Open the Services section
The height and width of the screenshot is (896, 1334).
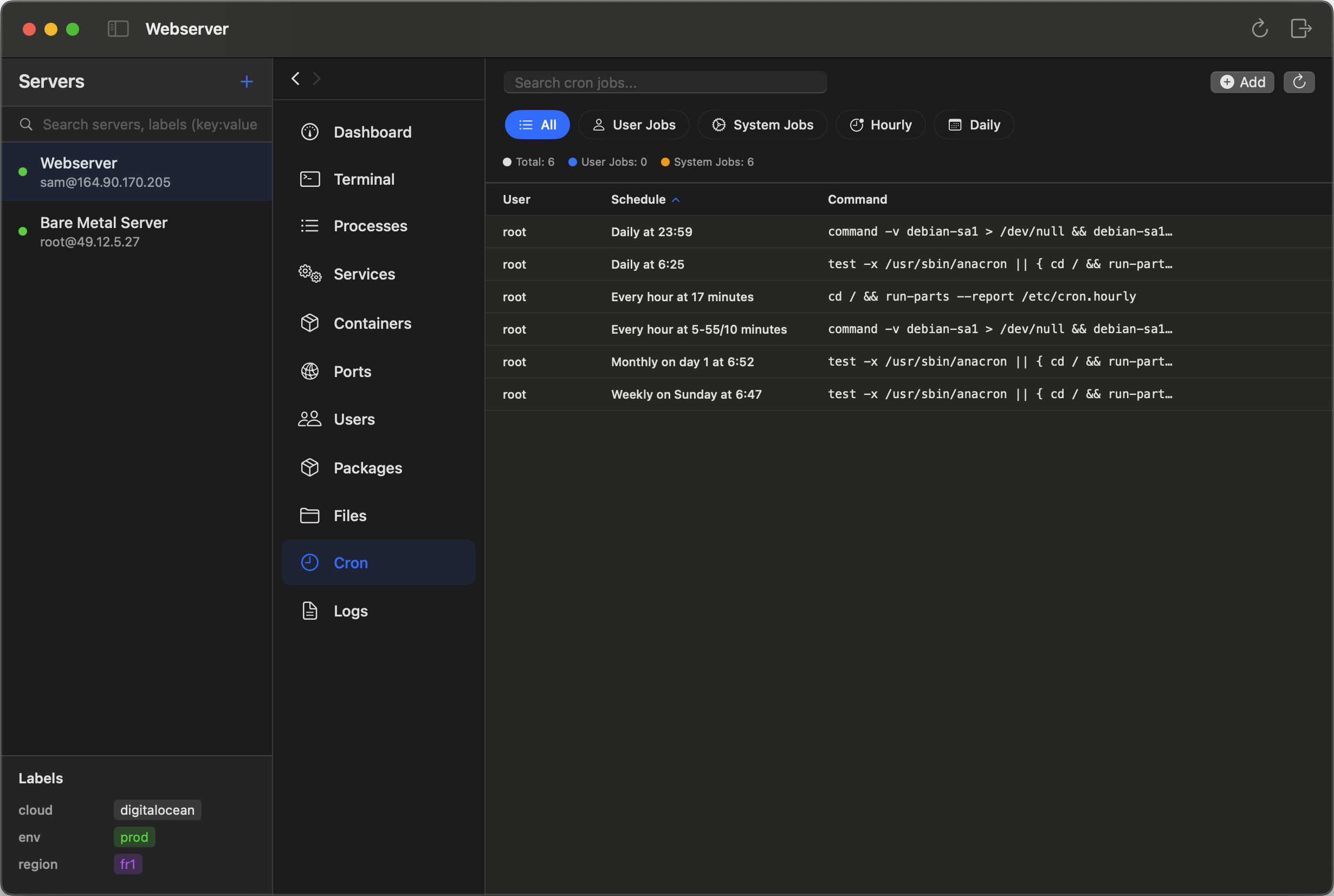pos(378,274)
